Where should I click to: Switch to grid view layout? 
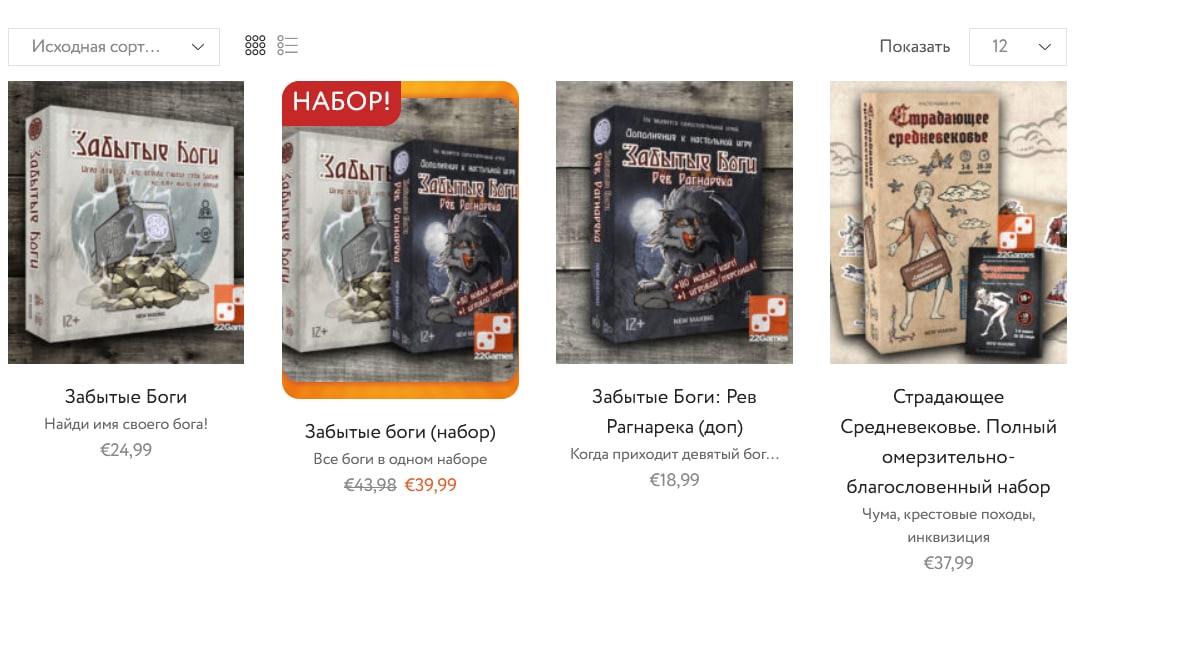[x=255, y=46]
